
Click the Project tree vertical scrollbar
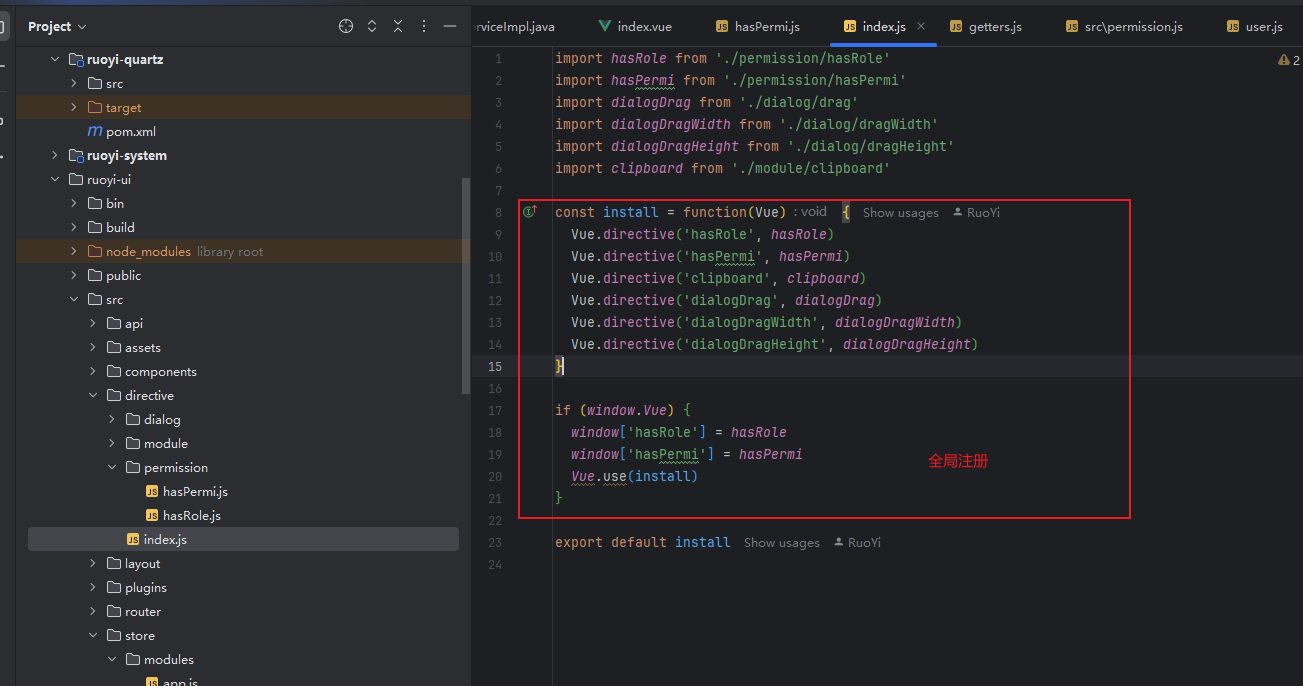465,286
